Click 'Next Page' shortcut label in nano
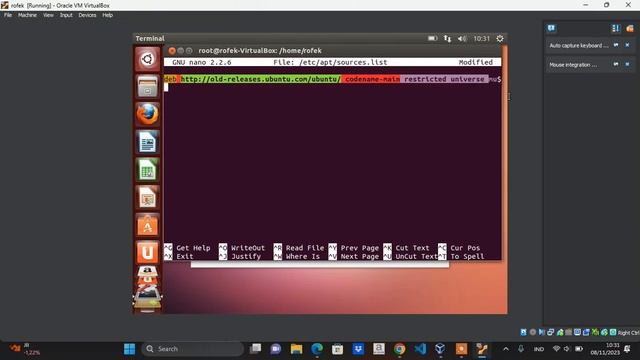This screenshot has height=360, width=640. tap(360, 256)
